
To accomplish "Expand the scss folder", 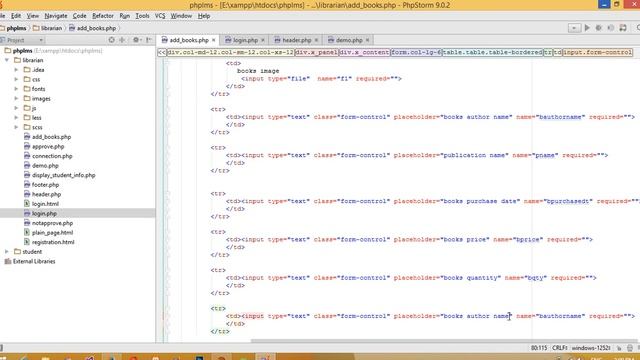I will [16, 127].
